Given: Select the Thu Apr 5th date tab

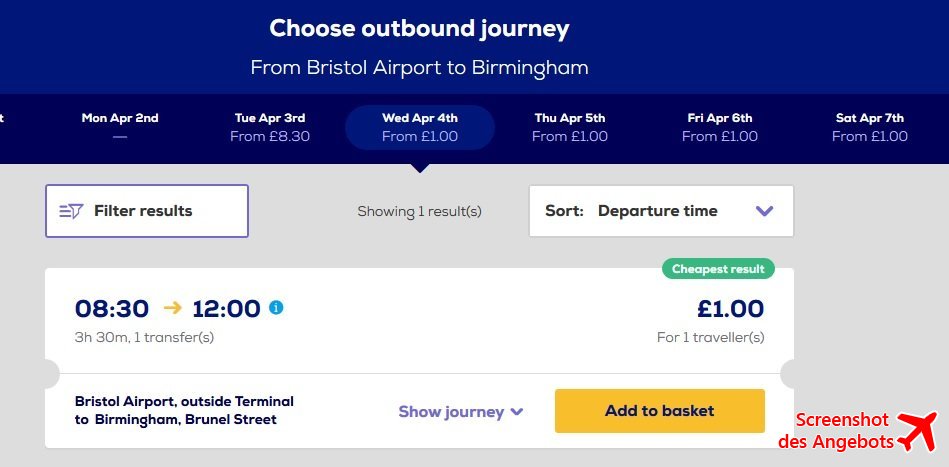Looking at the screenshot, I should [570, 127].
